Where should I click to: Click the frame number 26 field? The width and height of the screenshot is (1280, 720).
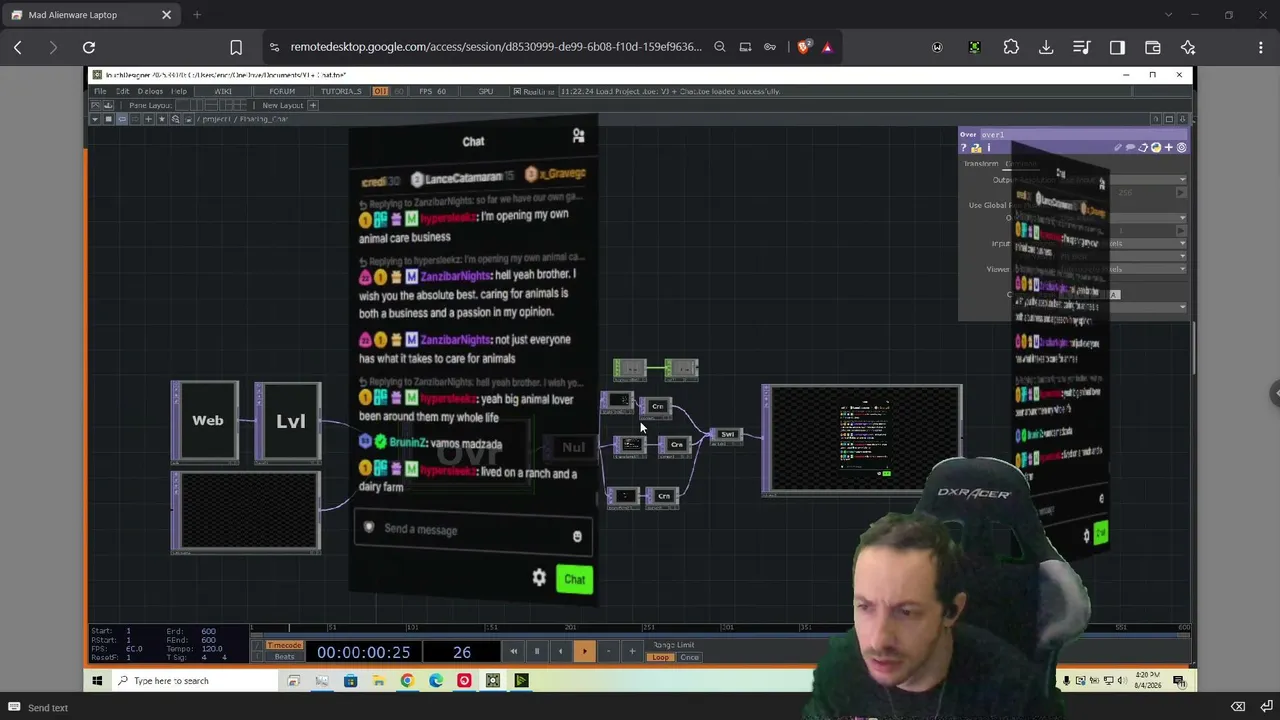(x=462, y=652)
